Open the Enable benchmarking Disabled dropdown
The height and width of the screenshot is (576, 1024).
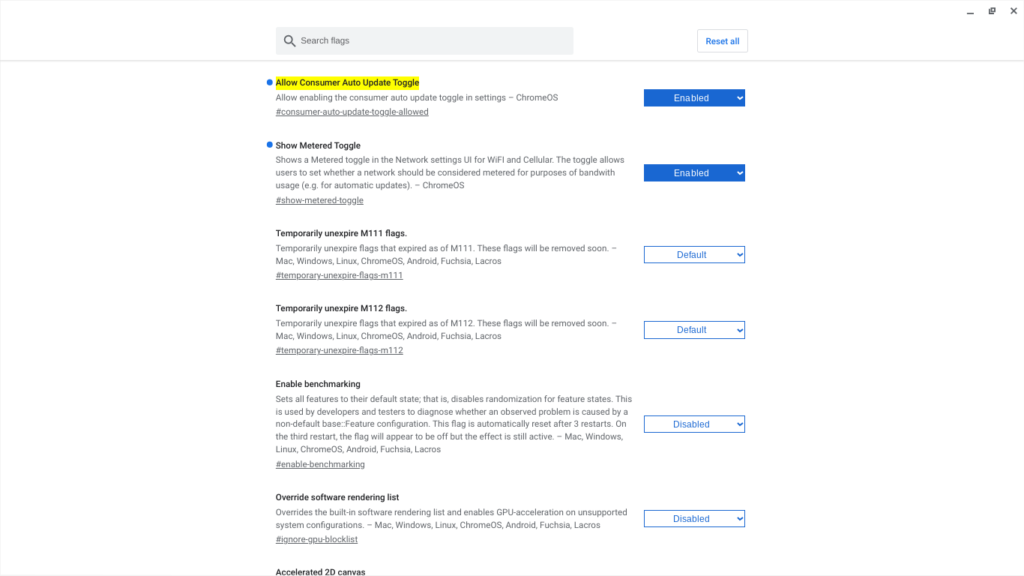click(694, 424)
